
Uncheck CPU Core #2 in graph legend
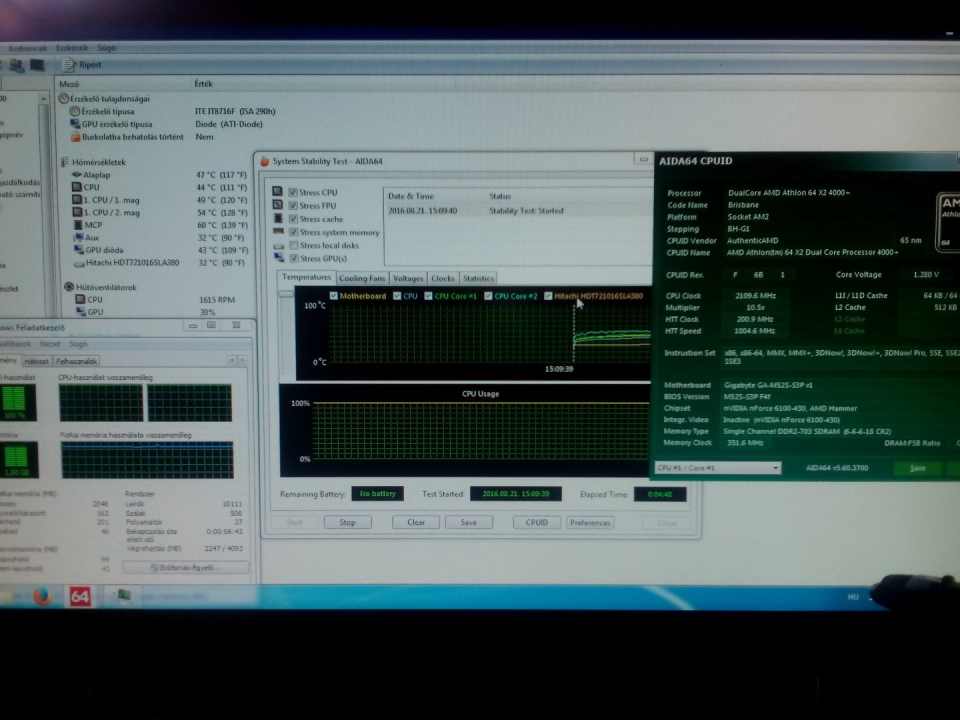[488, 296]
